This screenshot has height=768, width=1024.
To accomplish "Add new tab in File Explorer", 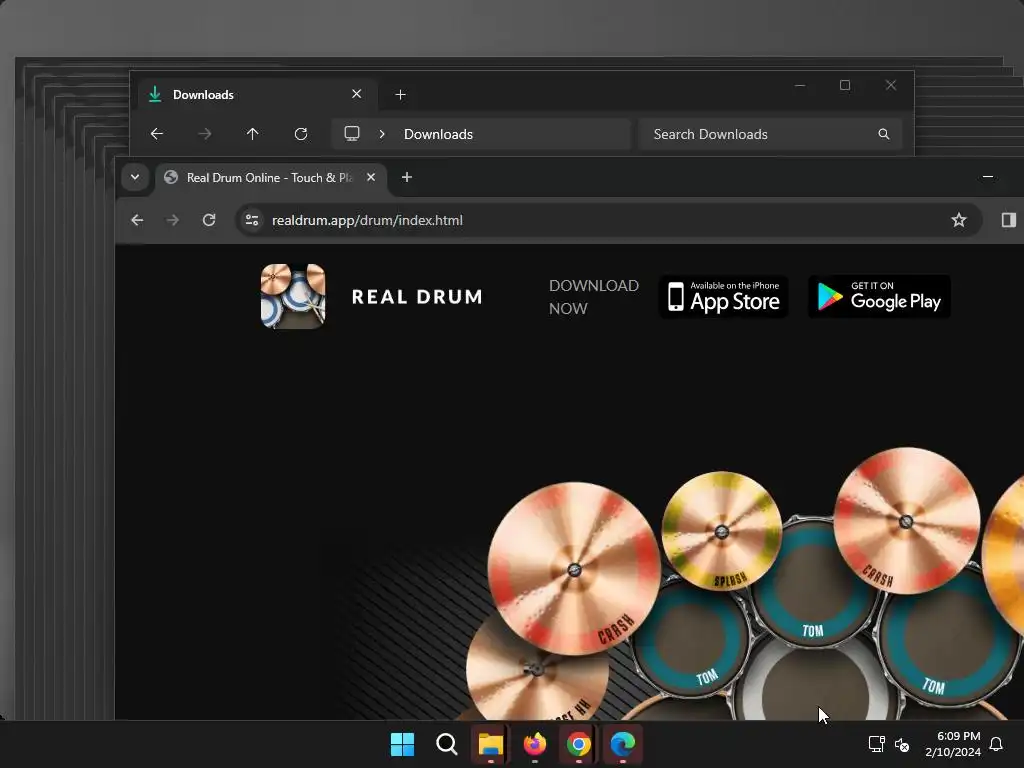I will pyautogui.click(x=400, y=95).
